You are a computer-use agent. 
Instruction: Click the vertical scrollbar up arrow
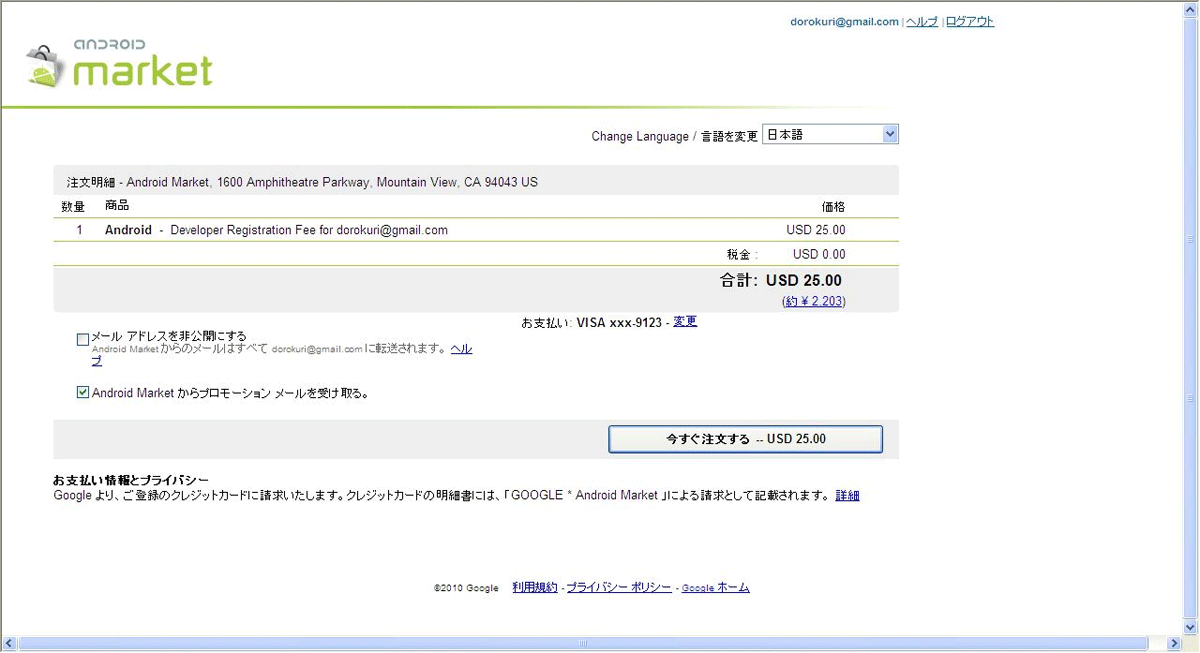point(1191,9)
